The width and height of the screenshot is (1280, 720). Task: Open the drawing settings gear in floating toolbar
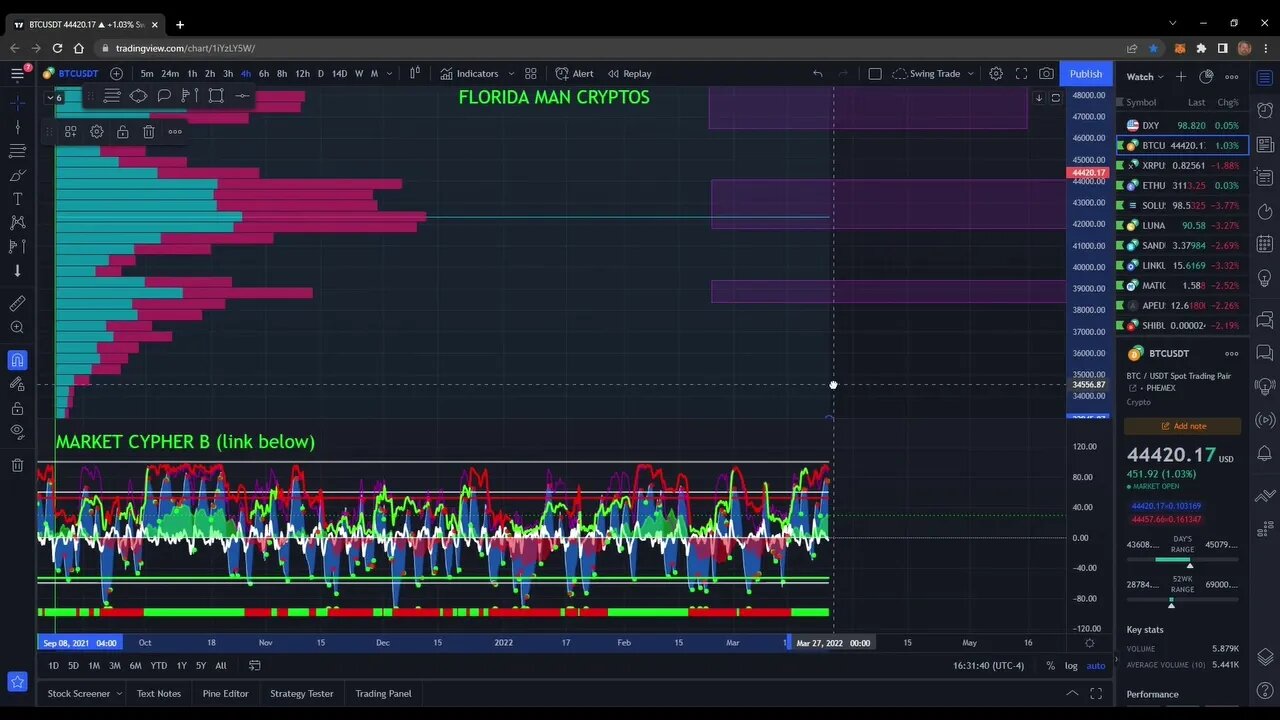97,131
